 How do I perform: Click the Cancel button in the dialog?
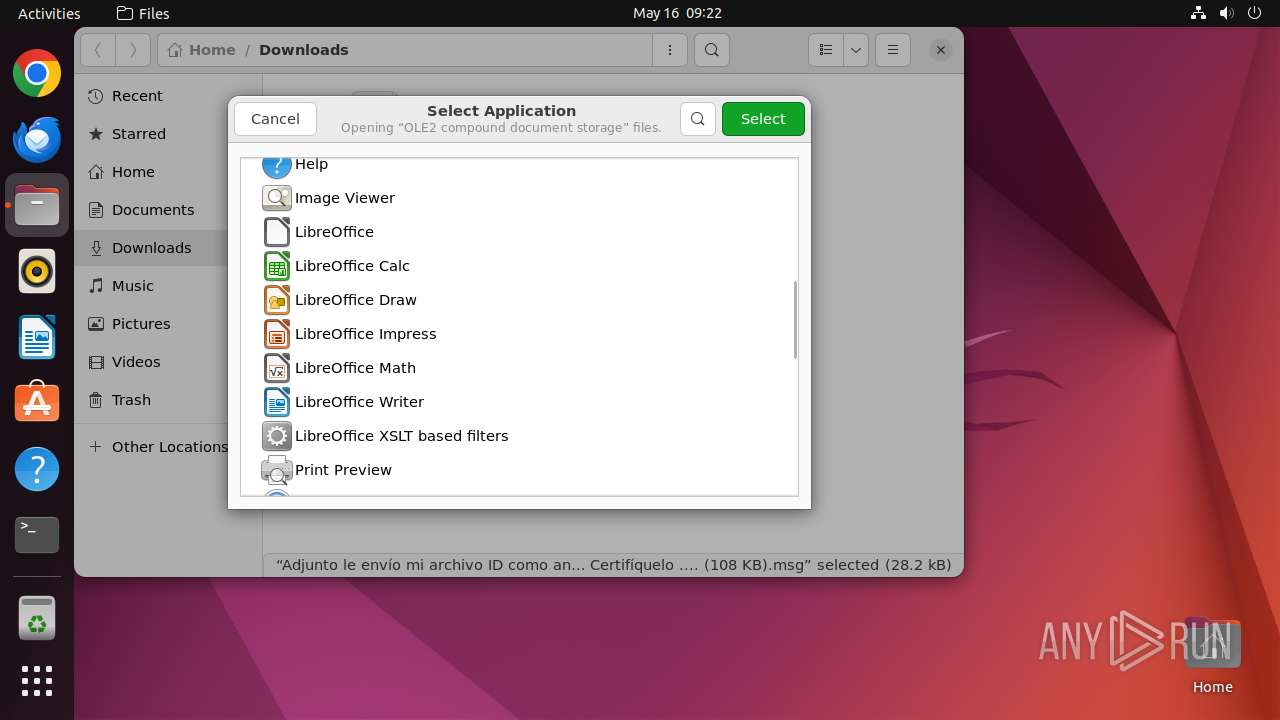[275, 119]
